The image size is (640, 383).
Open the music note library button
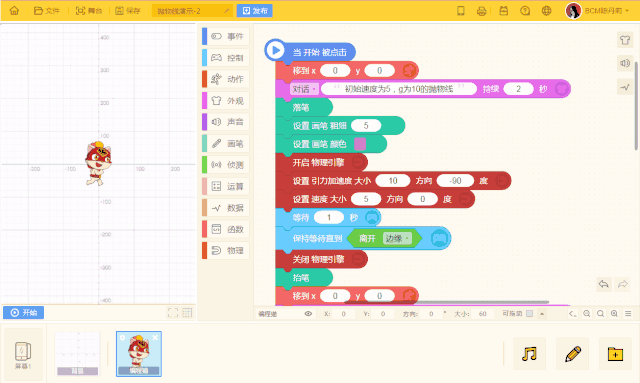pos(529,354)
